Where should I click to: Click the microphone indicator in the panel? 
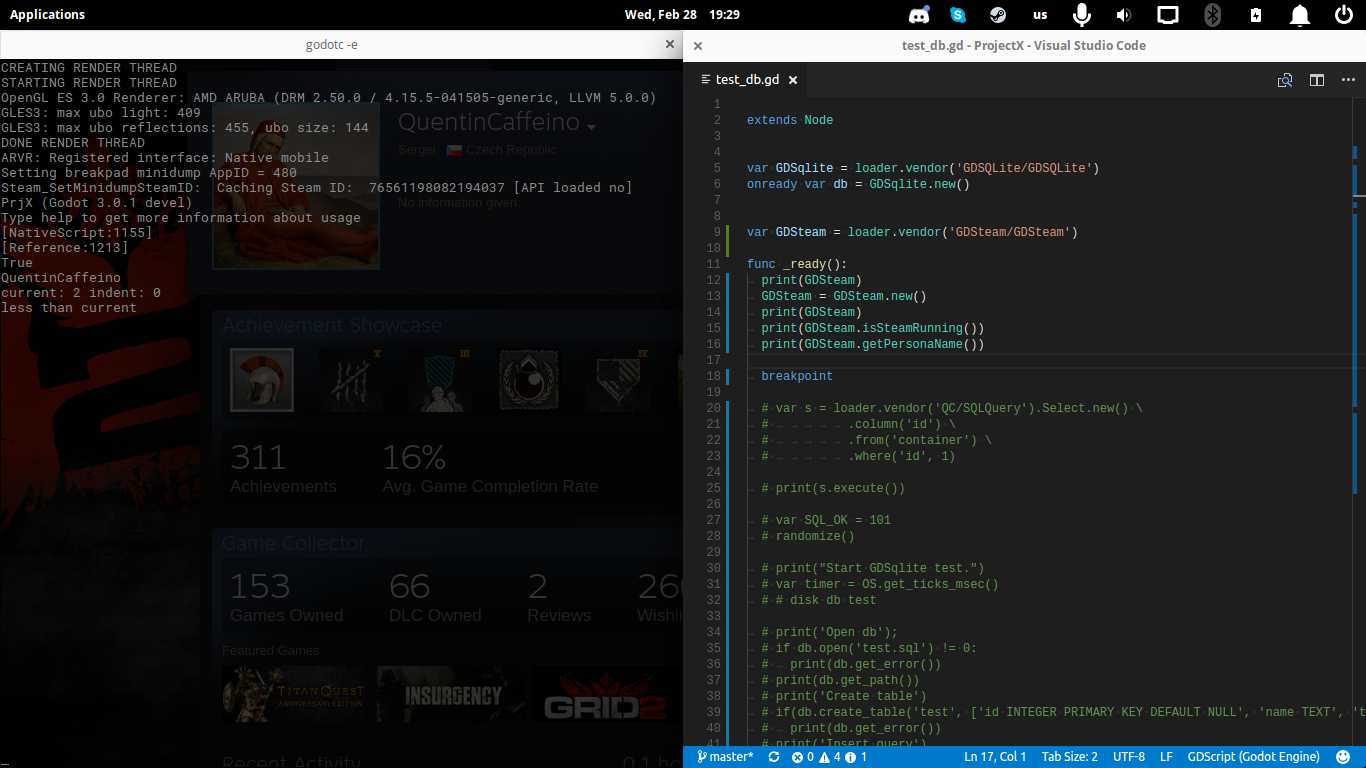1081,15
